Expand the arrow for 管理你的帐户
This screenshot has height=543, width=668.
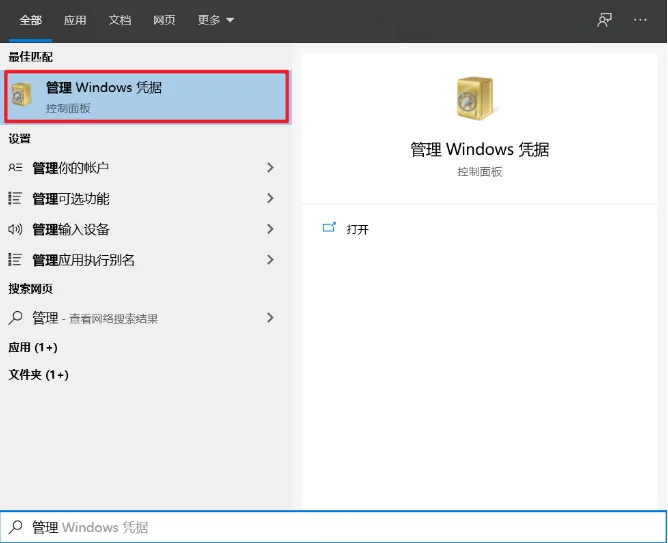tap(270, 168)
